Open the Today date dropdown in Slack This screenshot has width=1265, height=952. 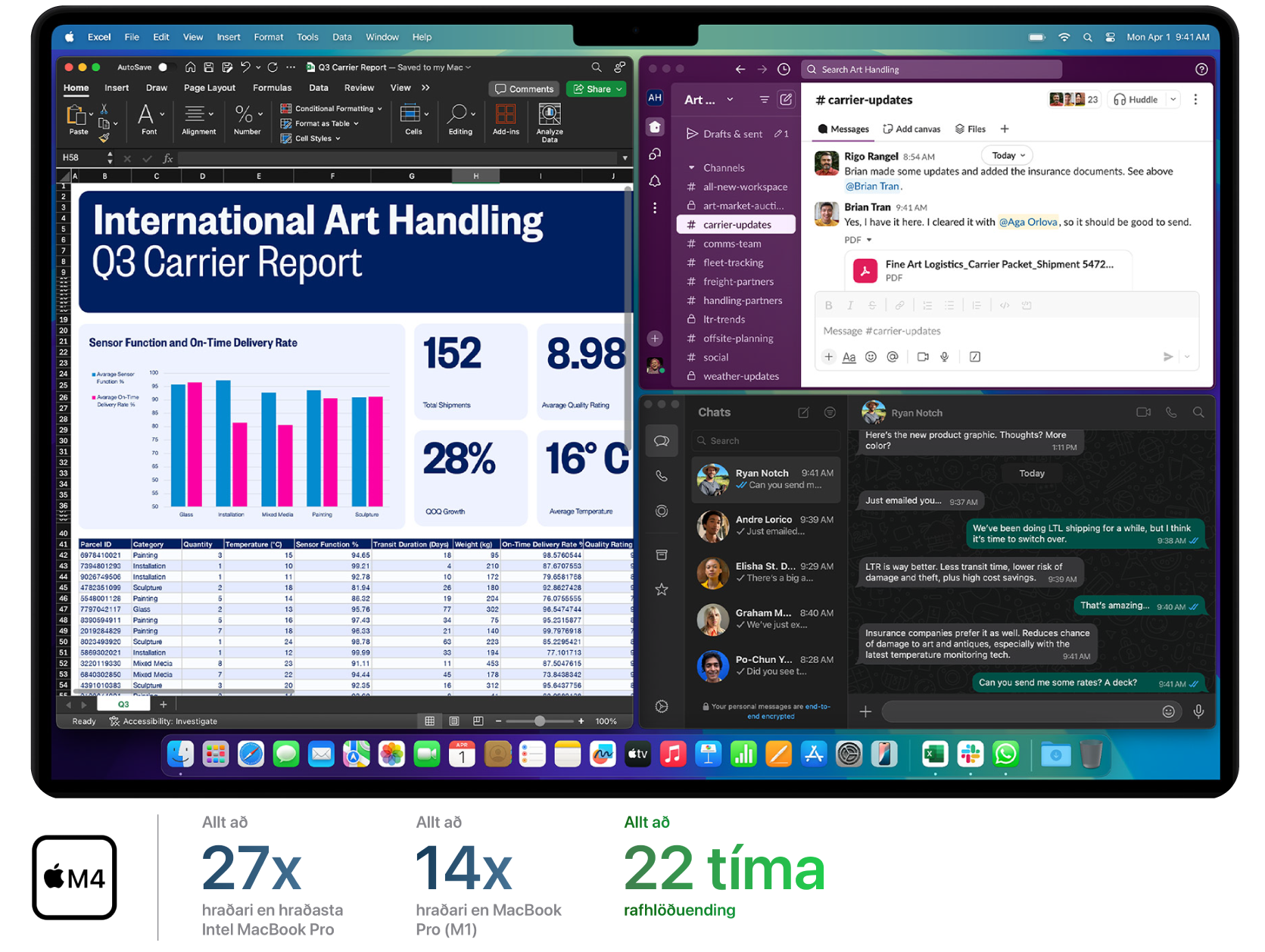tap(1008, 155)
